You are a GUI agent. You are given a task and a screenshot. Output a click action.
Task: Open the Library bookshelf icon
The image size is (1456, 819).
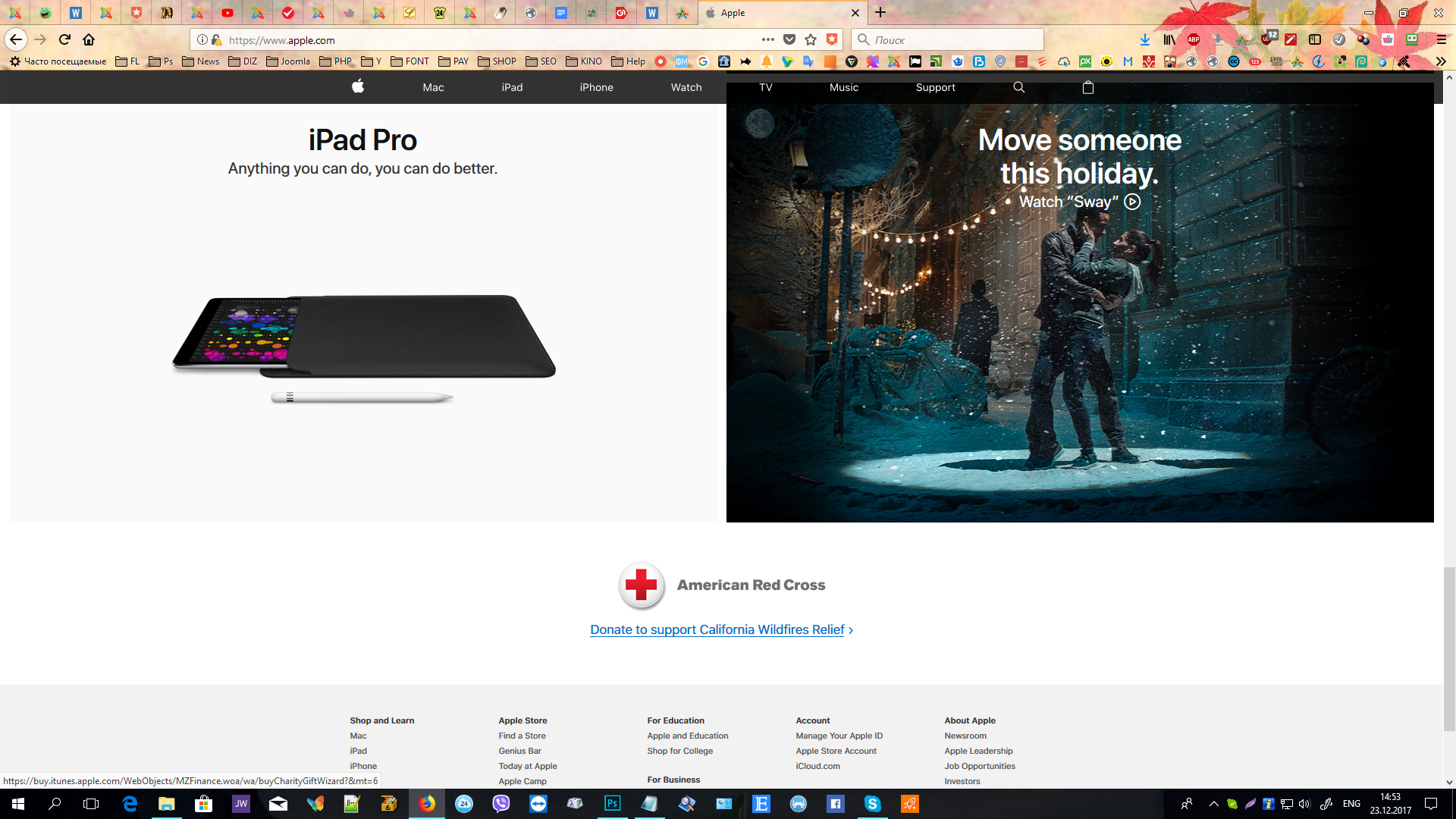click(x=1169, y=39)
